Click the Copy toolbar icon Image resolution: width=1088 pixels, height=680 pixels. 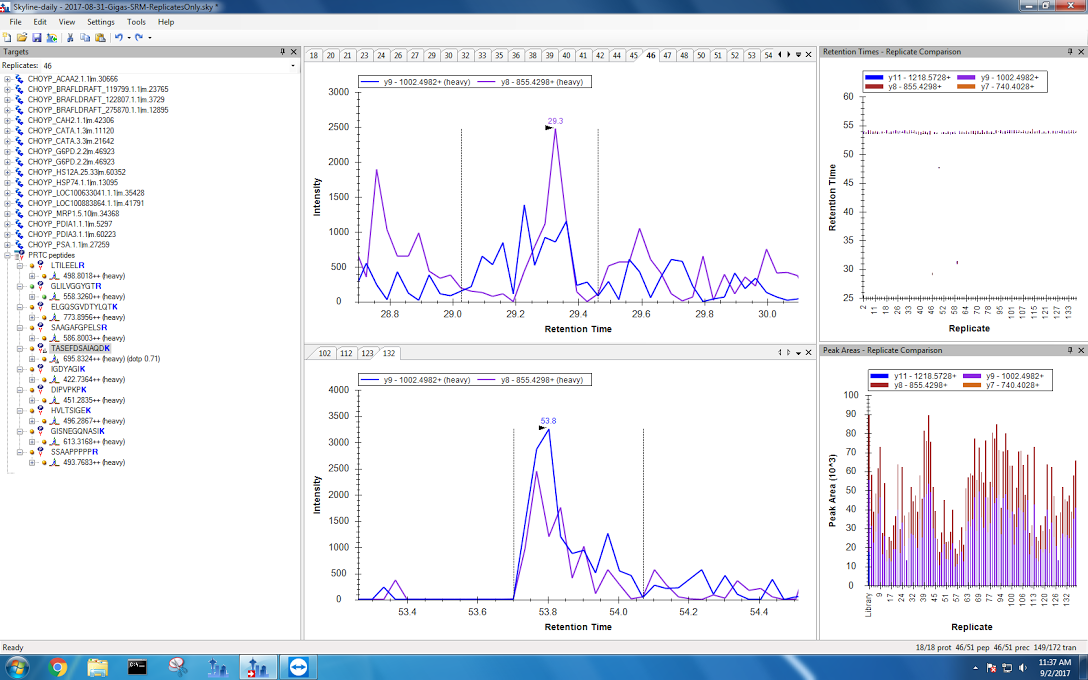[x=85, y=37]
